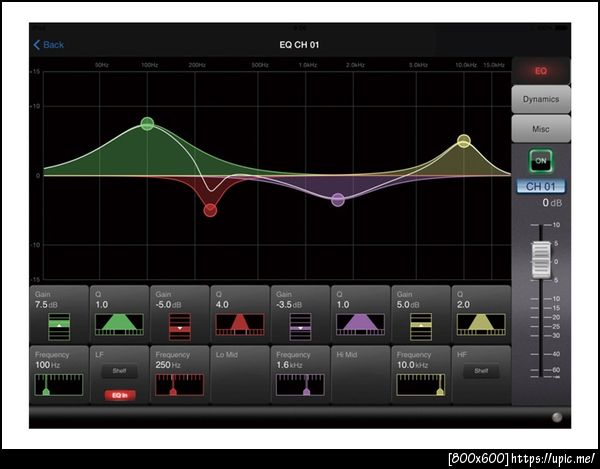Click the -5.0 dB gain value

168,305
